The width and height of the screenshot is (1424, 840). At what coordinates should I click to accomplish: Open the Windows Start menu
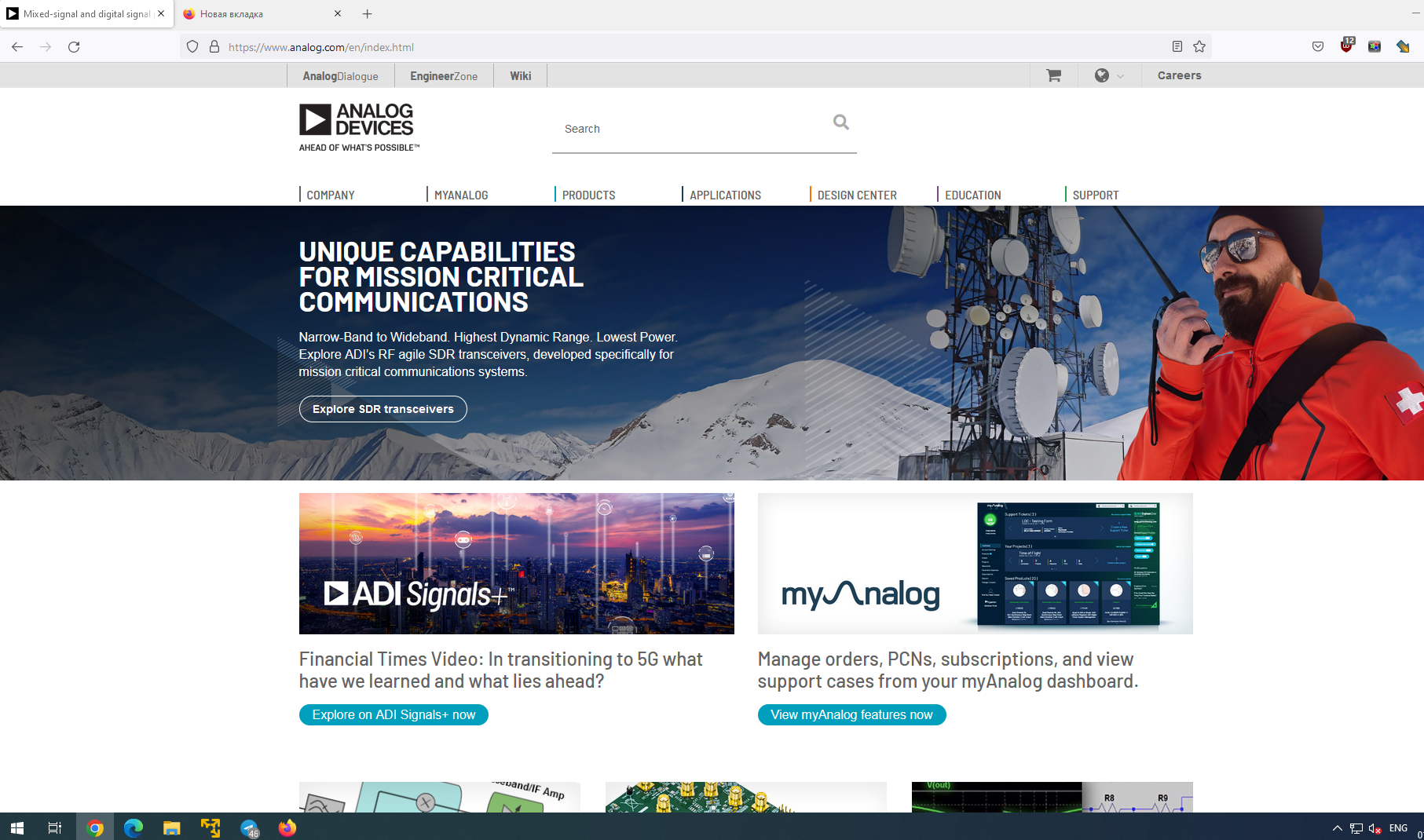pyautogui.click(x=17, y=827)
